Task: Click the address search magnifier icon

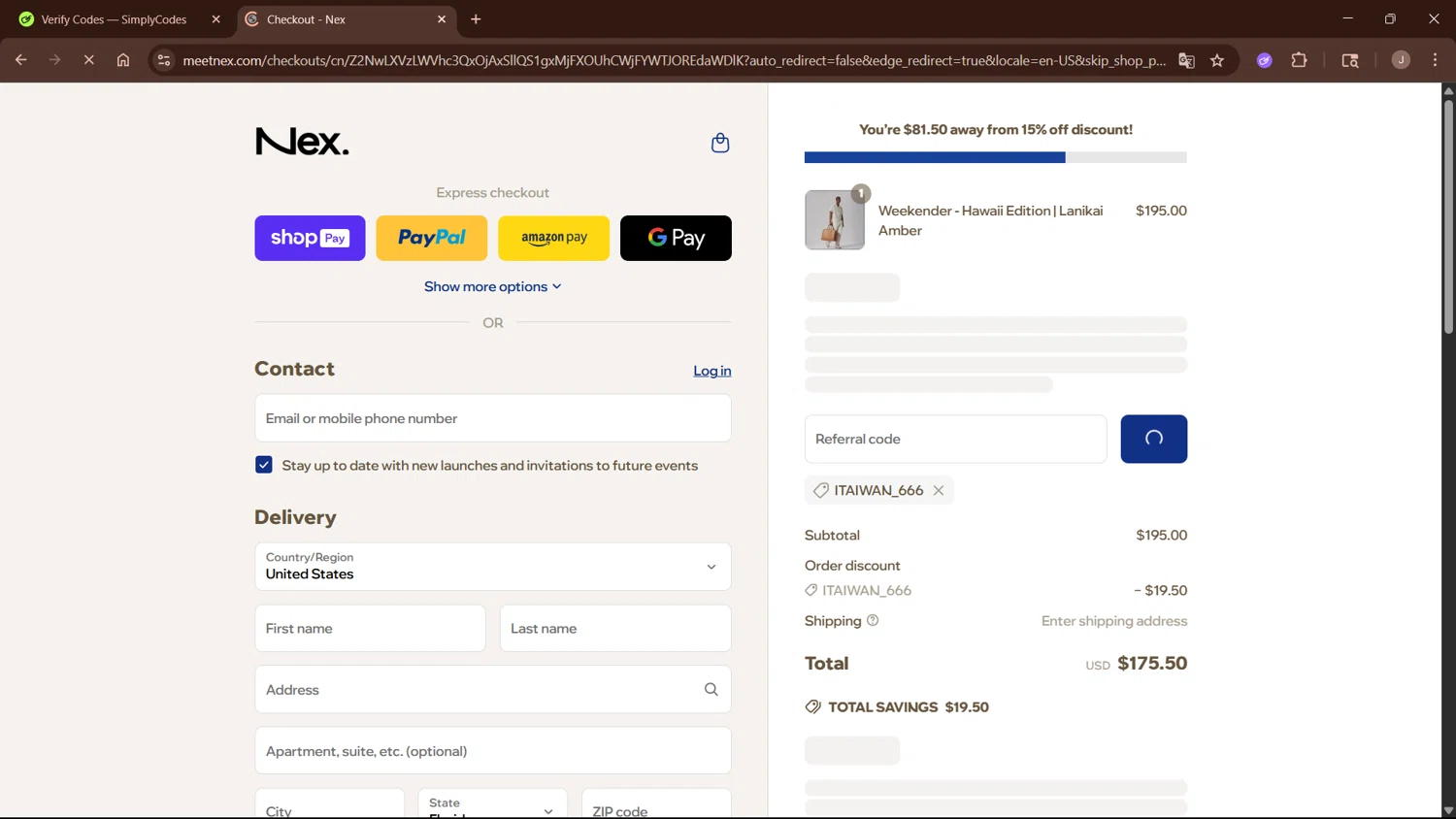Action: (x=711, y=690)
